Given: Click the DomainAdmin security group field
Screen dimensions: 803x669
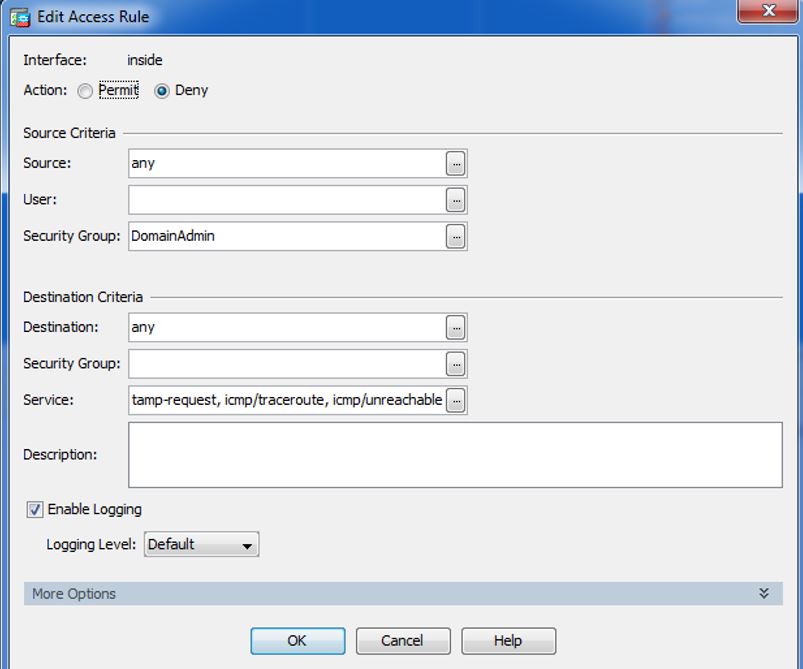Looking at the screenshot, I should [287, 237].
